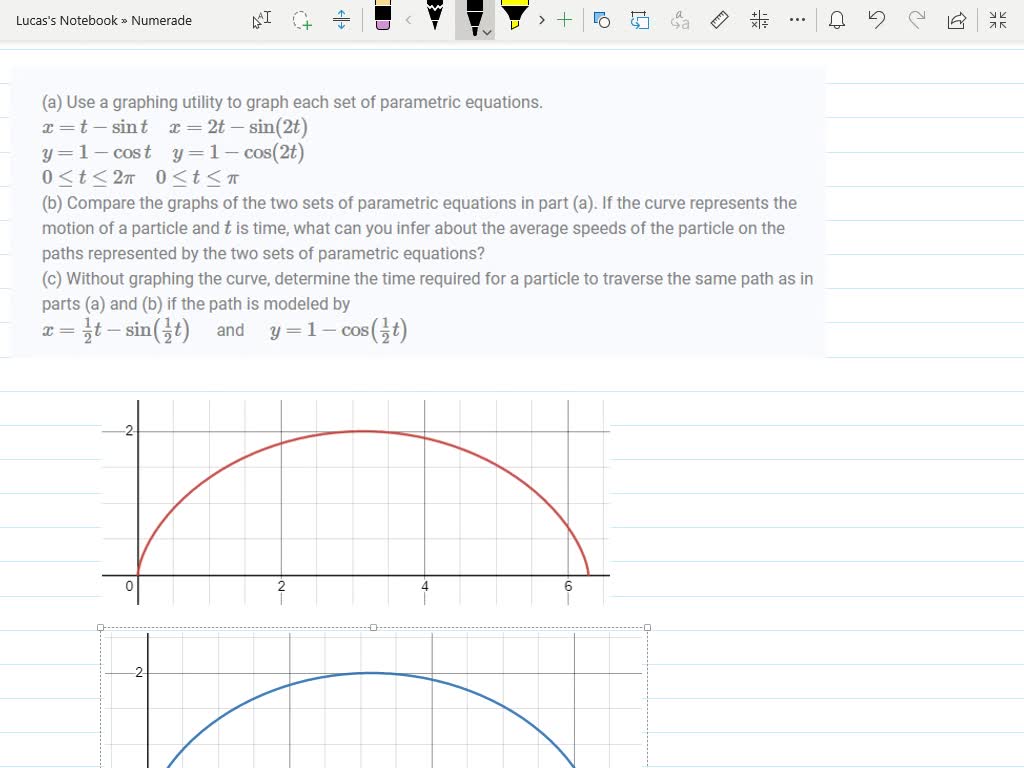This screenshot has width=1024, height=768.
Task: Pick the black pencil tool
Action: [x=434, y=16]
